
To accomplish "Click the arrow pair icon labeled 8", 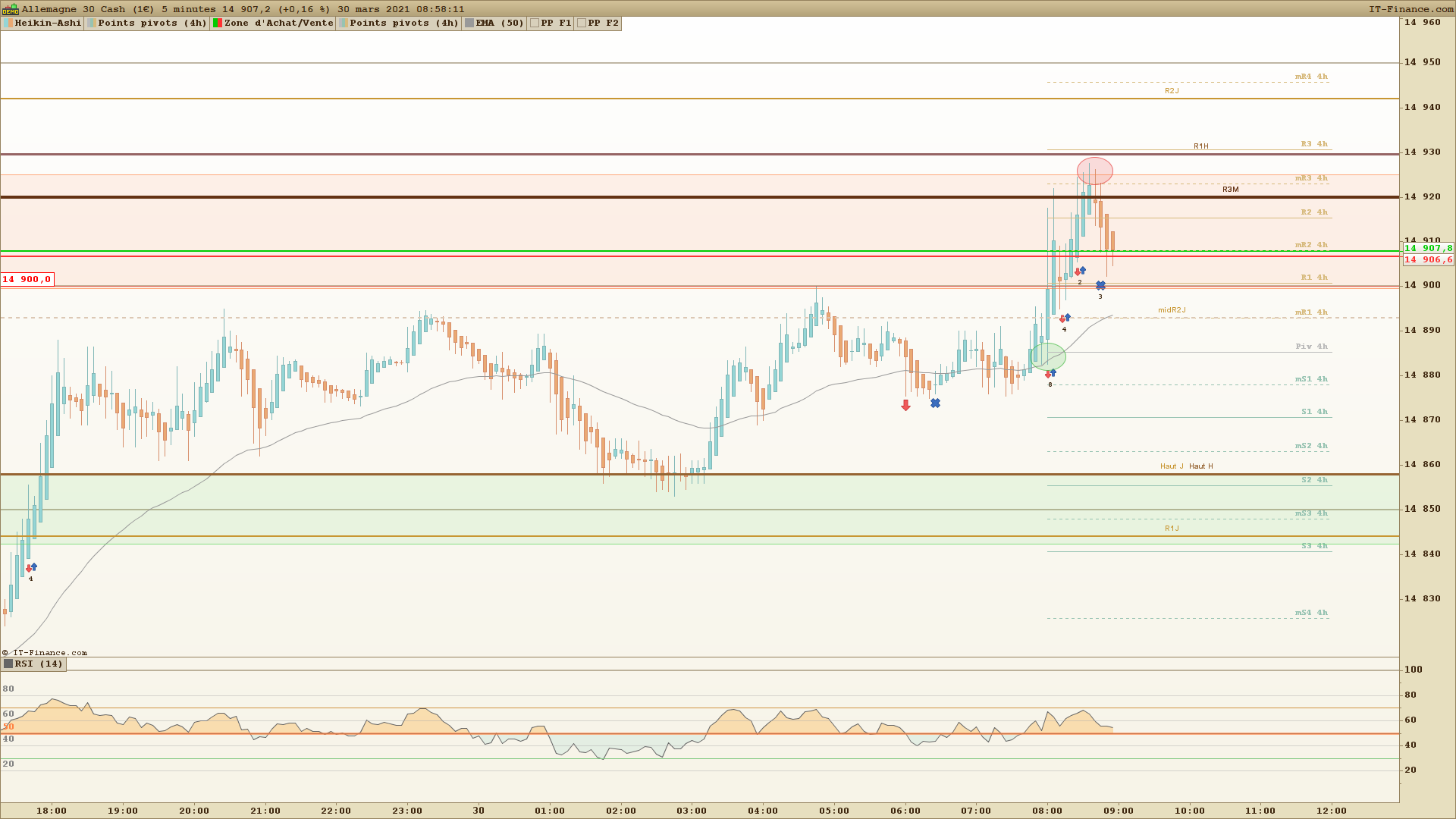I will coord(1050,374).
